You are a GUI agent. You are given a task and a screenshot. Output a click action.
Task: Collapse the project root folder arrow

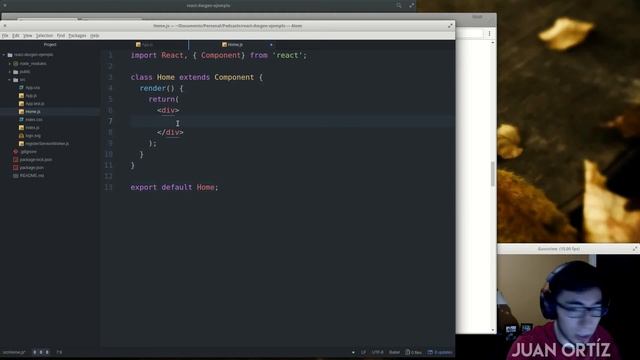click(x=4, y=55)
